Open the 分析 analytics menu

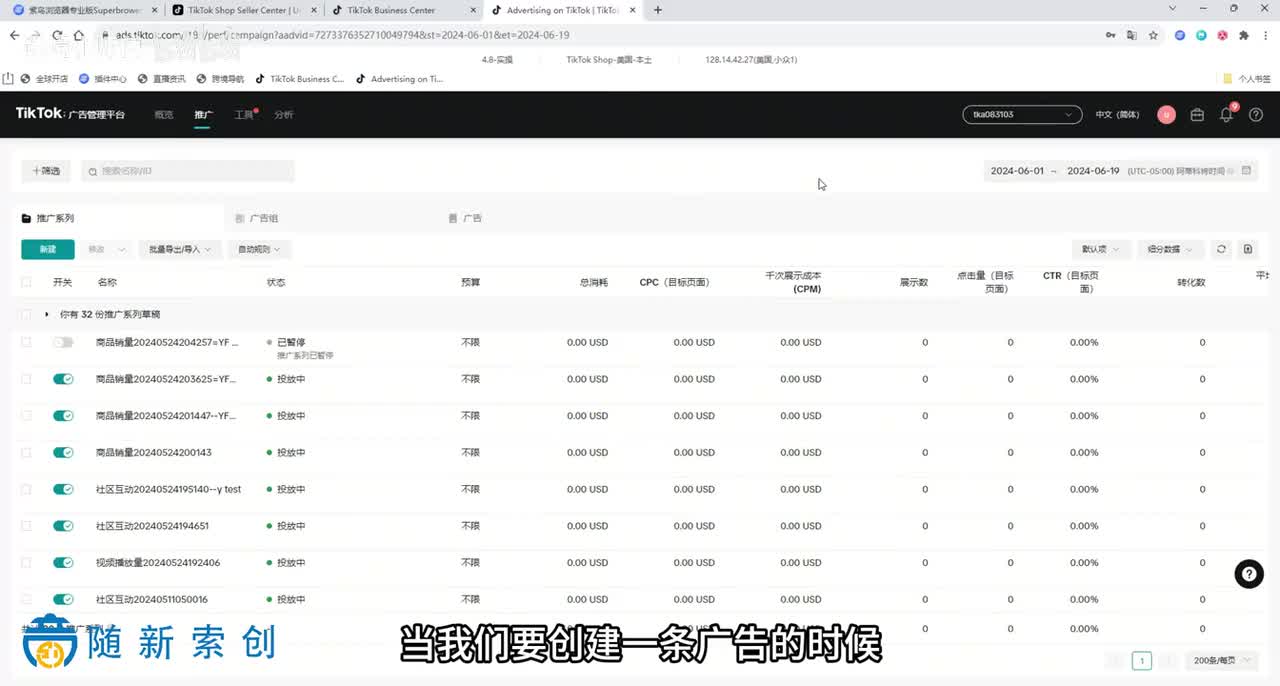tap(284, 115)
